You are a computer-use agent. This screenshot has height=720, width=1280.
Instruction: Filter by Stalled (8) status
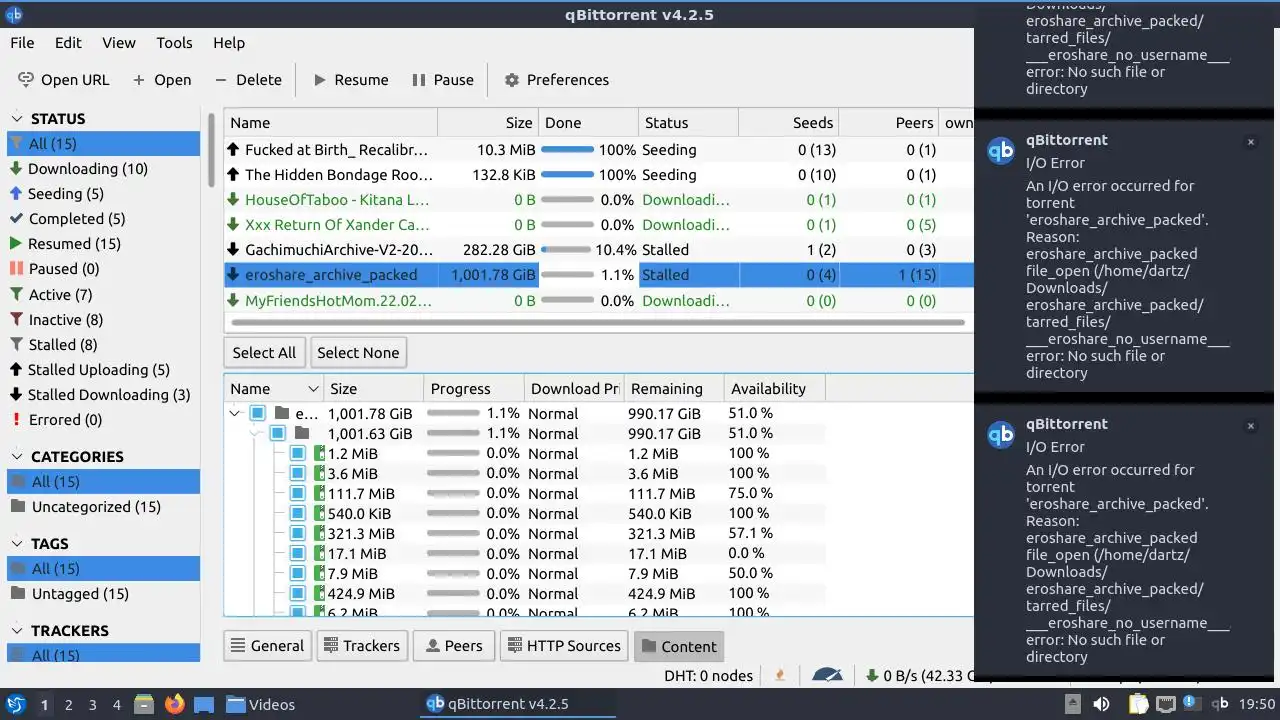[x=53, y=345]
